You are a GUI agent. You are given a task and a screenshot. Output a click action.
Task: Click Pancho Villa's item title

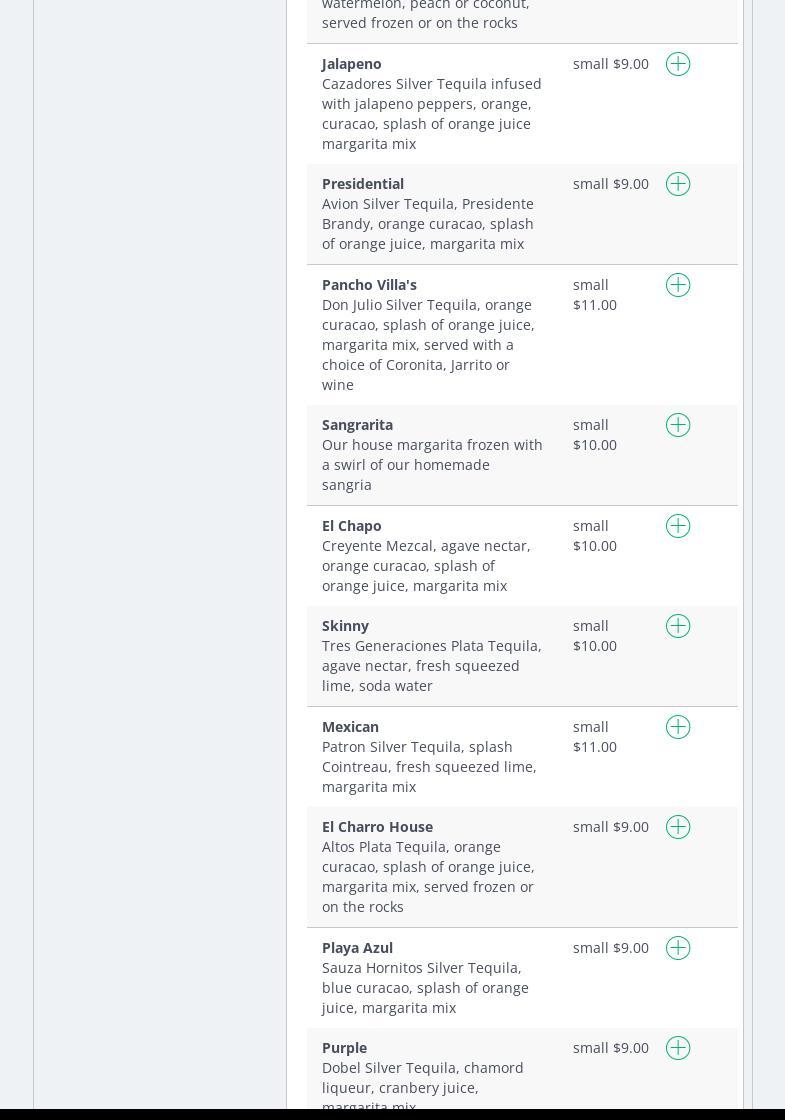click(369, 285)
